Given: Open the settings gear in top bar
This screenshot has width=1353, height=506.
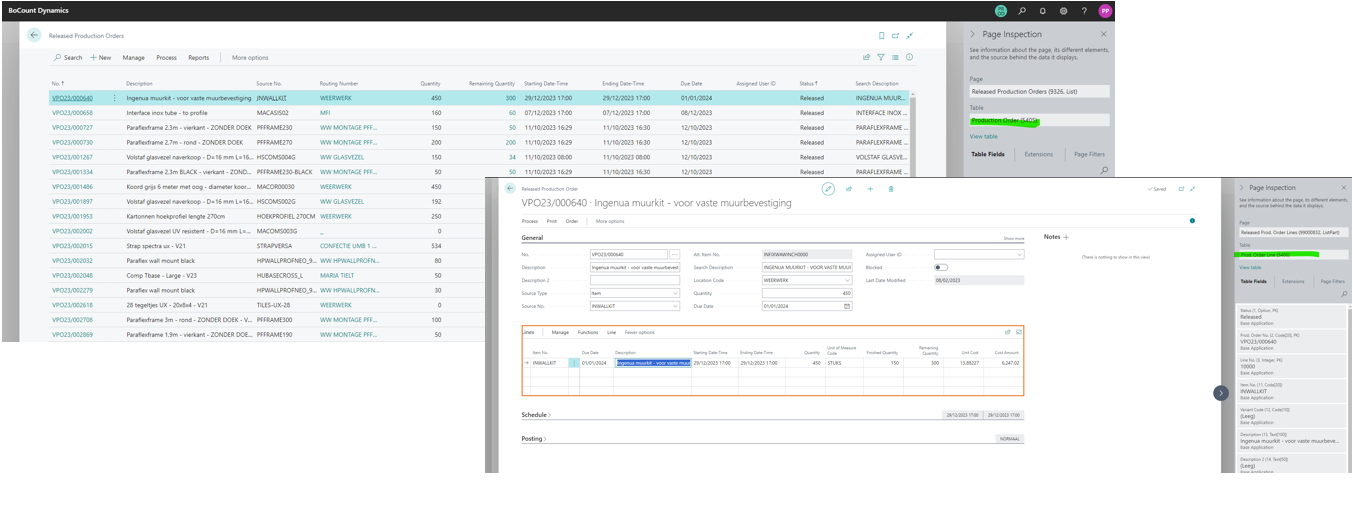Looking at the screenshot, I should point(1063,10).
